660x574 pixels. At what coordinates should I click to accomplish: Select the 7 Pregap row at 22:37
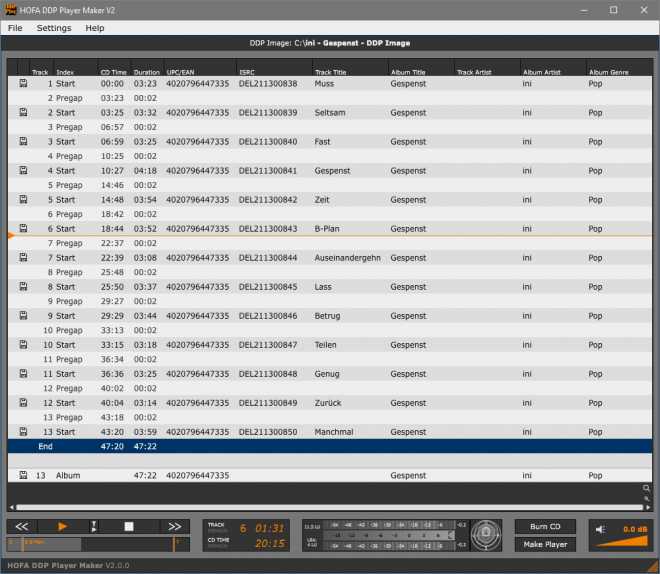click(330, 243)
